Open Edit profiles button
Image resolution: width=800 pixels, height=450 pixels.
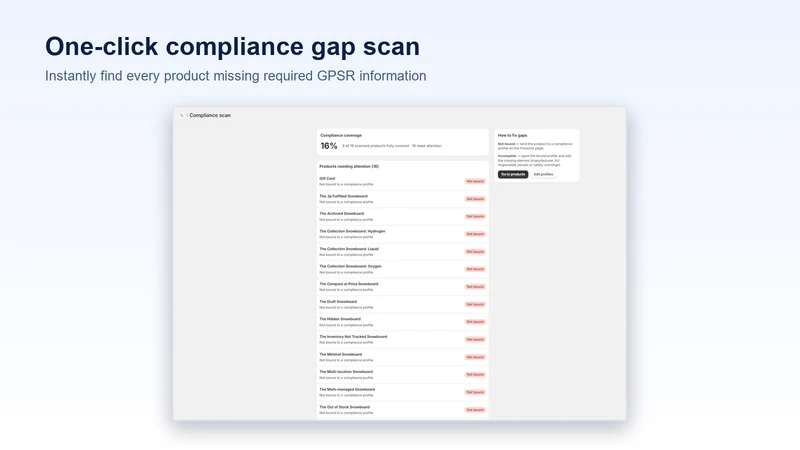click(543, 174)
